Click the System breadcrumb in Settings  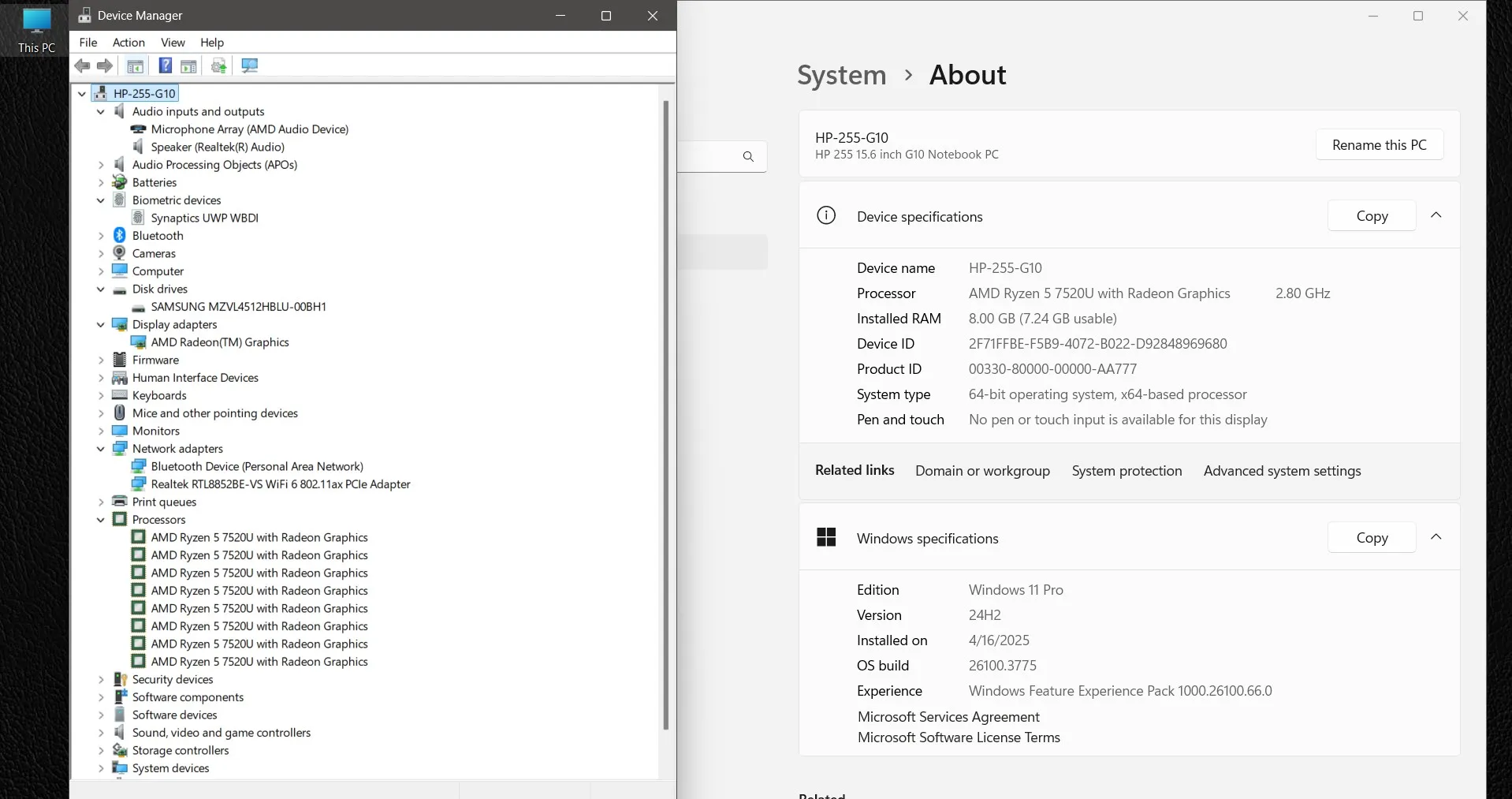841,75
